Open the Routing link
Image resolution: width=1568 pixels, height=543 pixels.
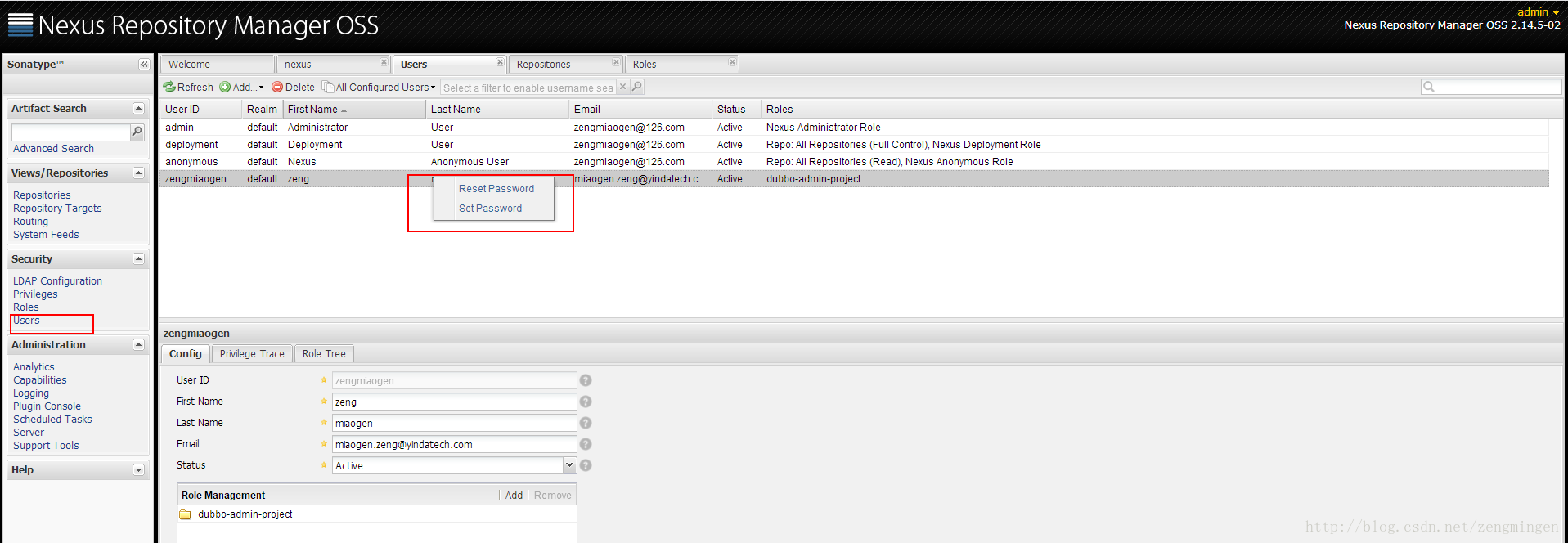(x=30, y=222)
